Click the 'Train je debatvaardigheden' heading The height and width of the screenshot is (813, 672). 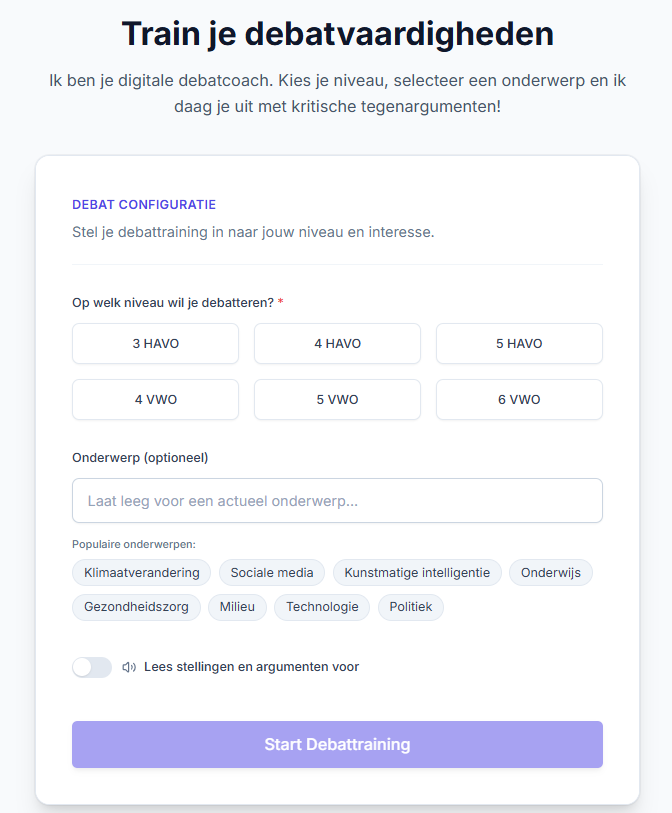337,34
